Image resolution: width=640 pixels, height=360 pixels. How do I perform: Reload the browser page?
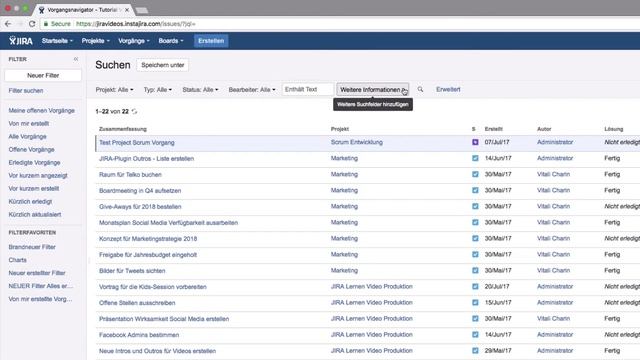click(x=32, y=24)
